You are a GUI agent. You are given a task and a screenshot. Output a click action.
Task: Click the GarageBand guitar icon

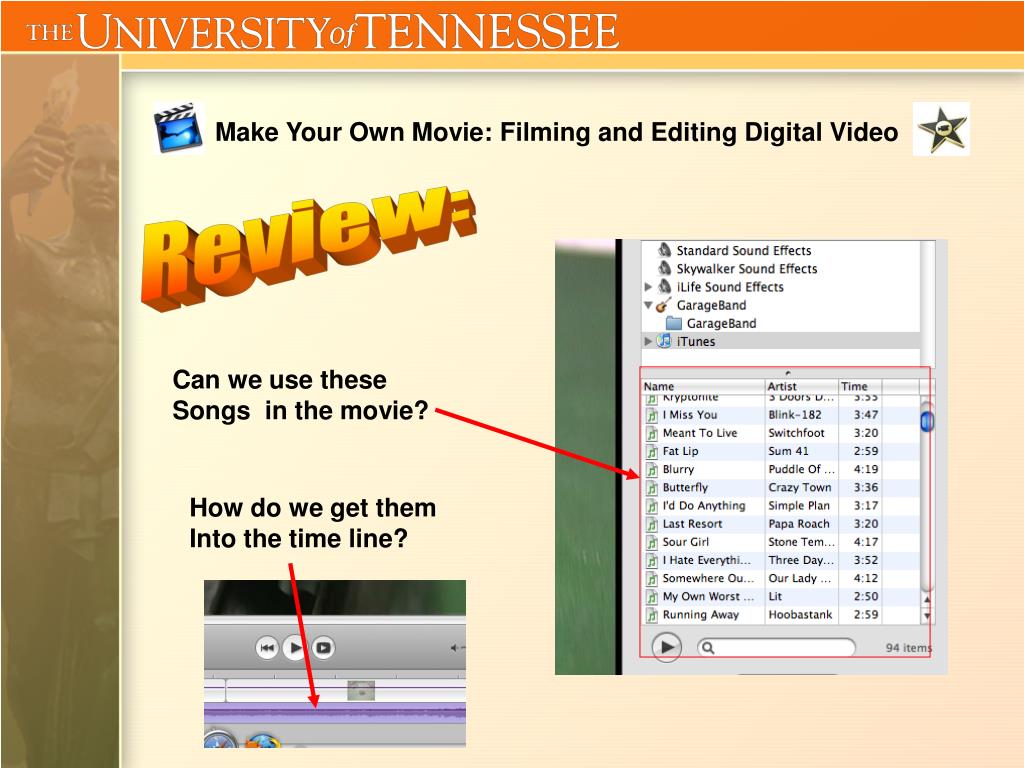click(664, 304)
